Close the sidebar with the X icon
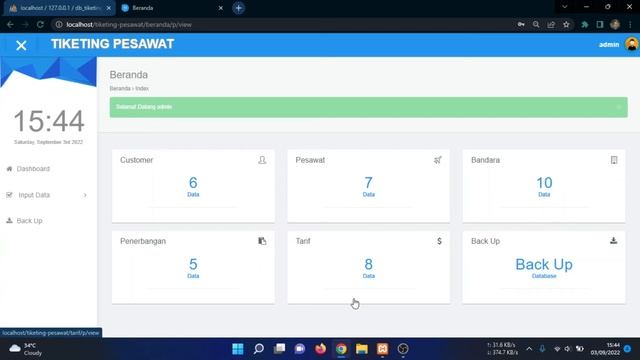The image size is (640, 360). click(21, 45)
